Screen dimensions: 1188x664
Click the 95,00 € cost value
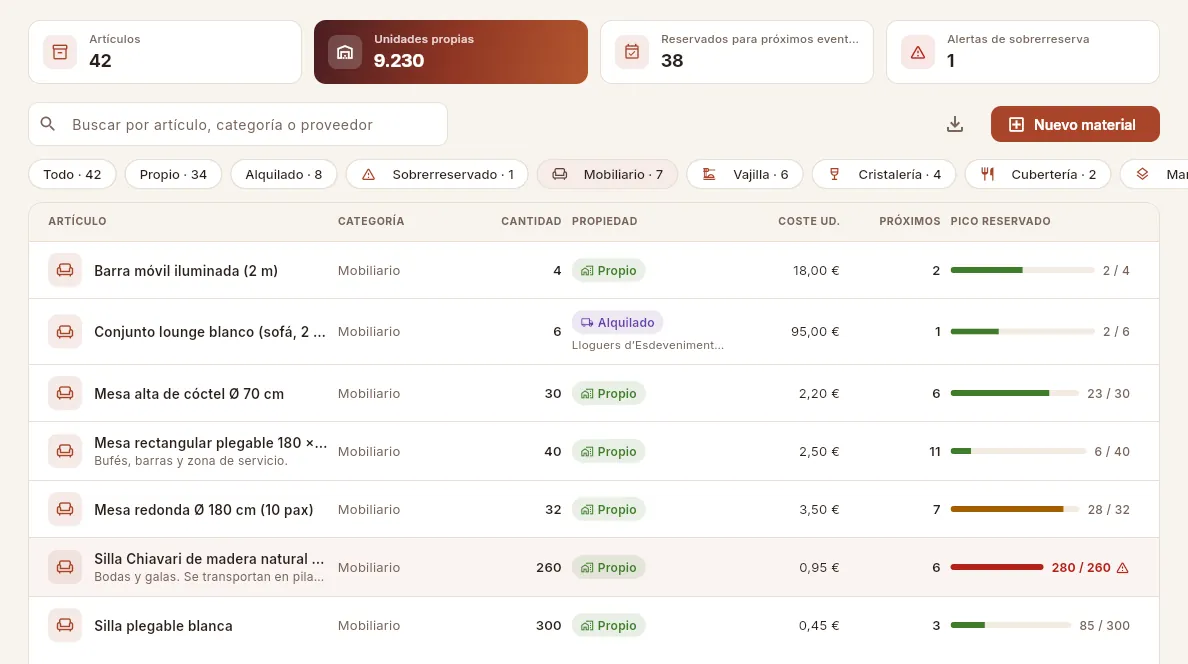point(815,331)
